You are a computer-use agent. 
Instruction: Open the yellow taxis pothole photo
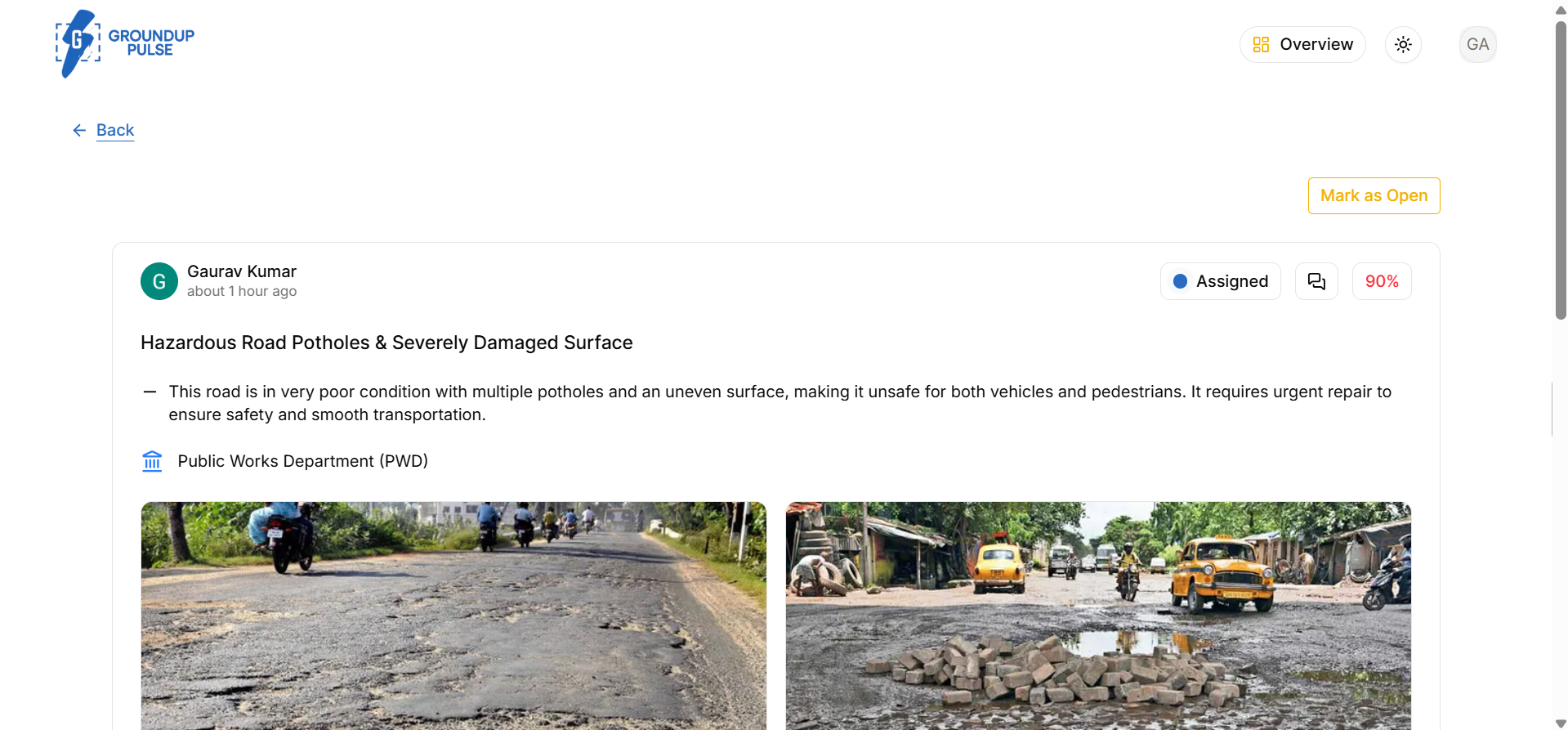coord(1098,616)
